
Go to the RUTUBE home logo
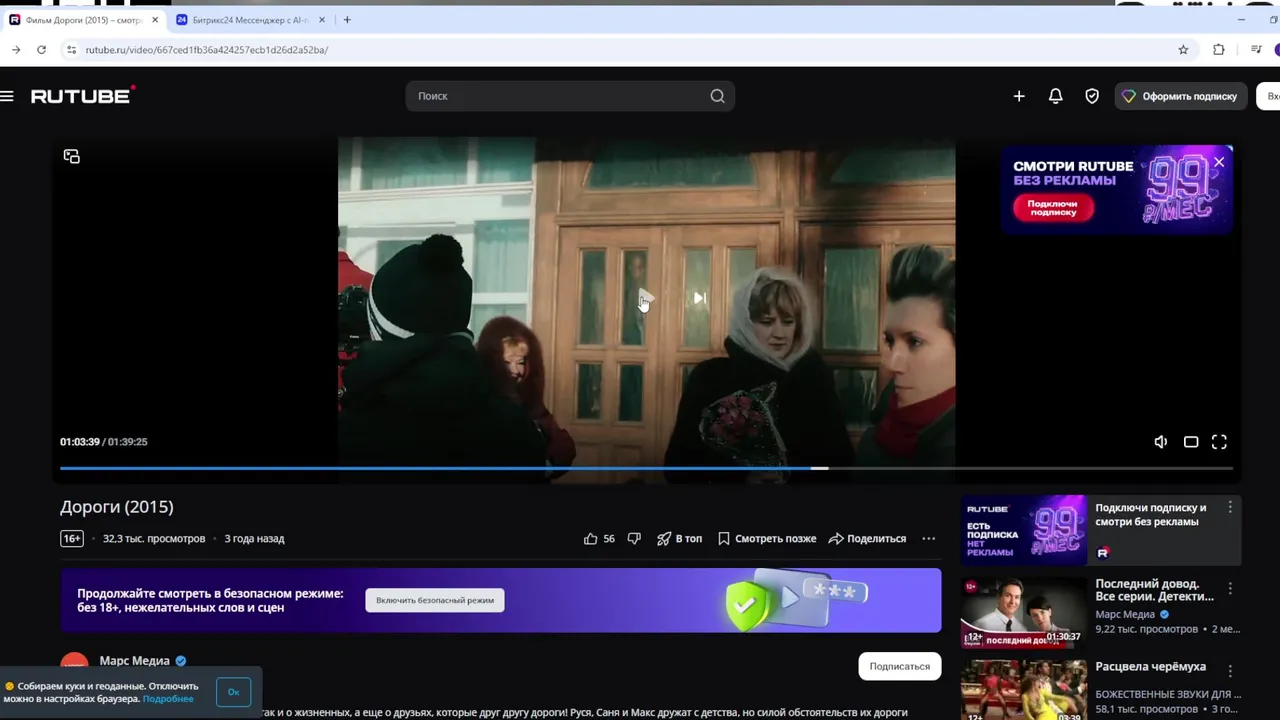[83, 95]
